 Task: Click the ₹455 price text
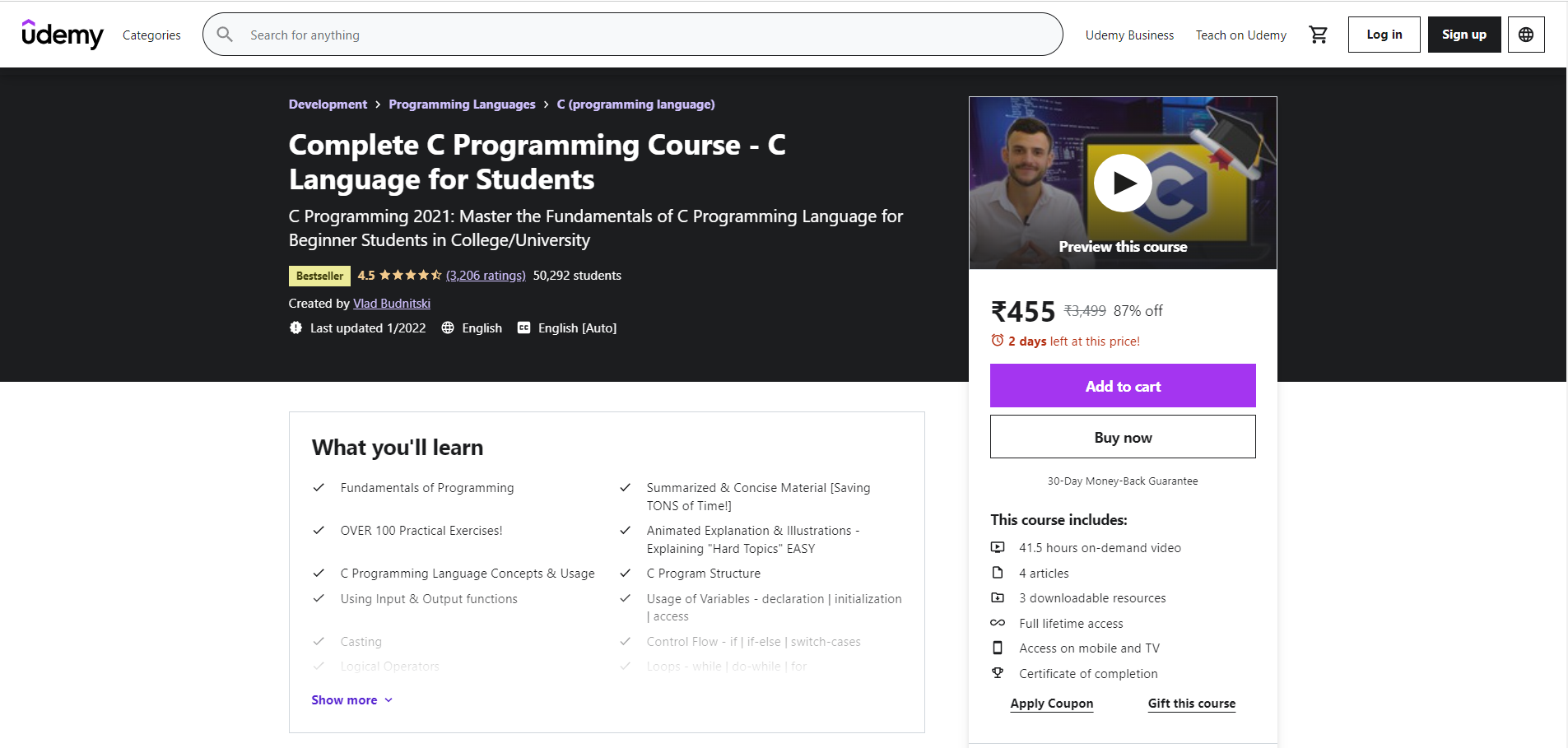pyautogui.click(x=1022, y=312)
